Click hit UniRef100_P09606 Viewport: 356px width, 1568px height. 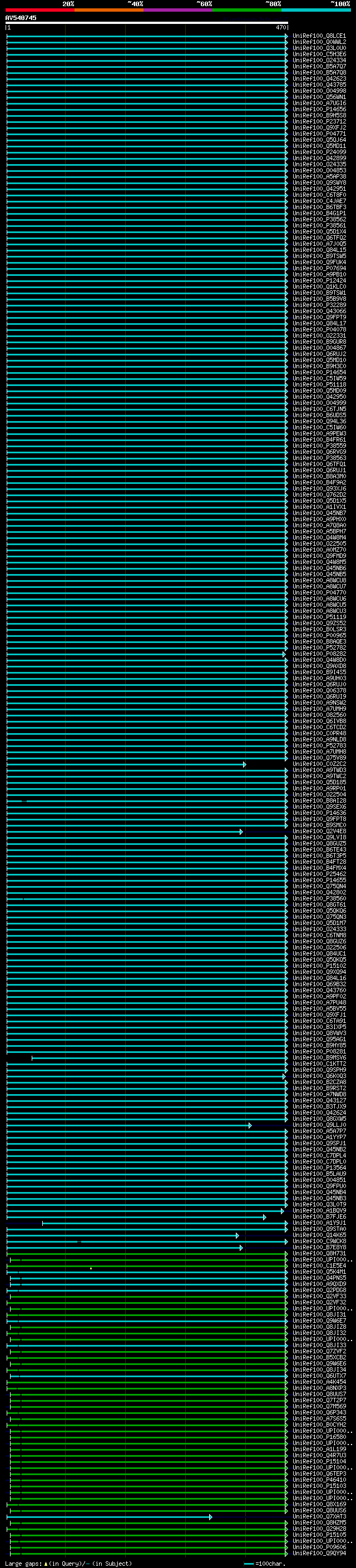[319, 1547]
